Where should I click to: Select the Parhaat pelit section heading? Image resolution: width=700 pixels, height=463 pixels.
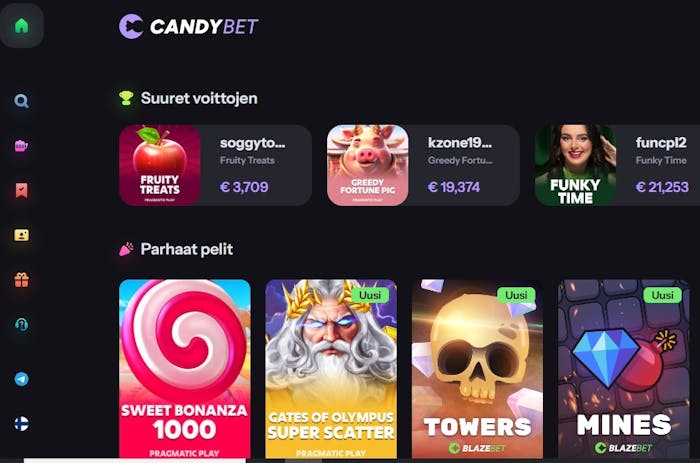(x=187, y=249)
